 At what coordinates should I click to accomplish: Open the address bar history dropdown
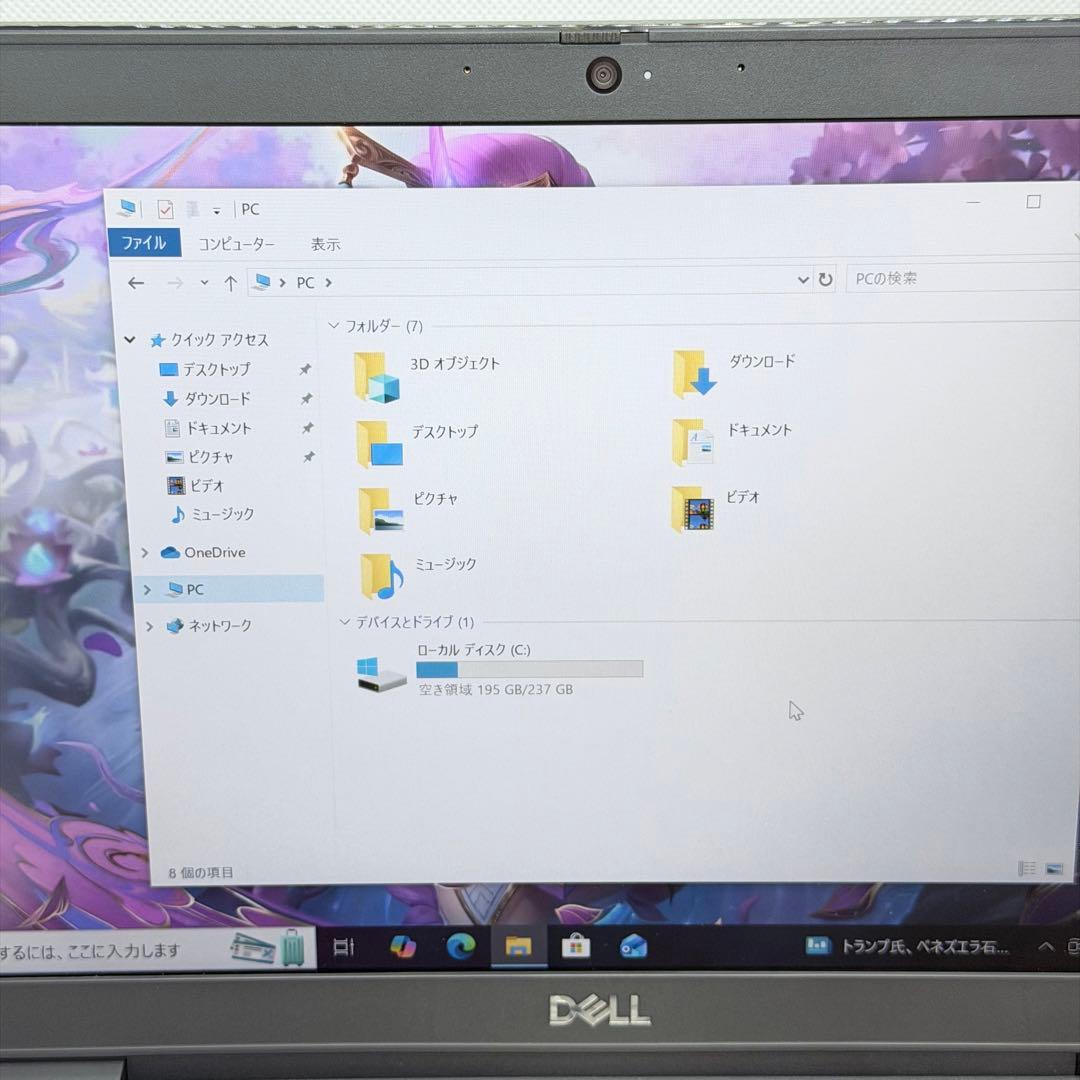click(803, 280)
